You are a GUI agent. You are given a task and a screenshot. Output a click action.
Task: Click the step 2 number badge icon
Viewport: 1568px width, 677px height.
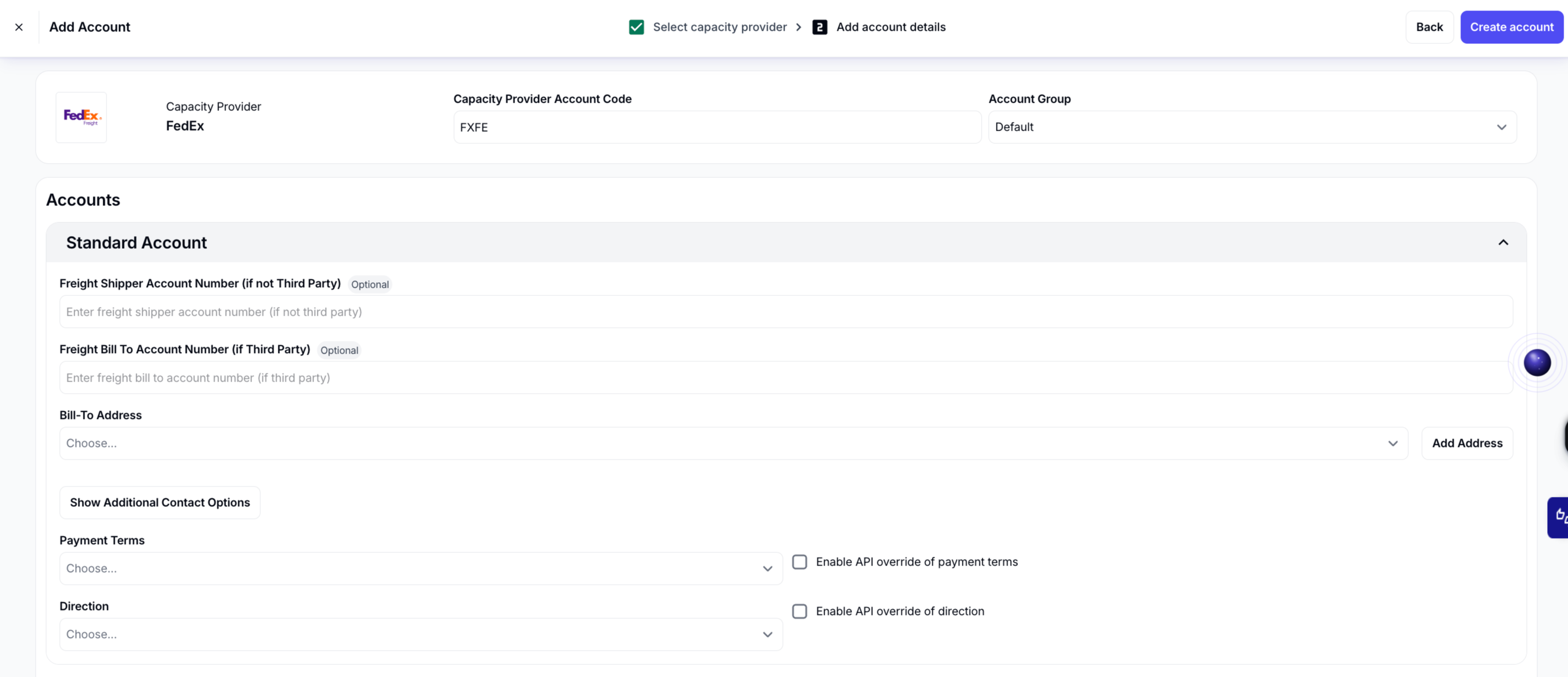(819, 27)
